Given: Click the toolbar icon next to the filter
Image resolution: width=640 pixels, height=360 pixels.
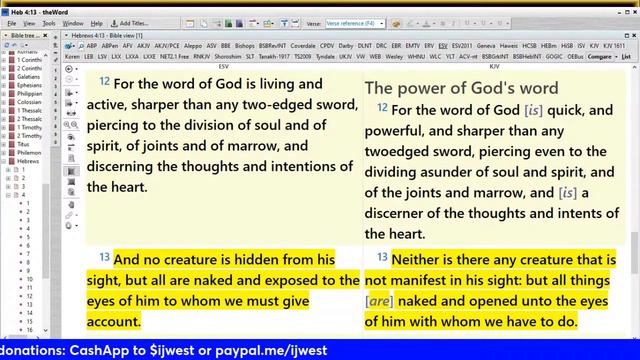Looking at the screenshot, I should (x=295, y=24).
